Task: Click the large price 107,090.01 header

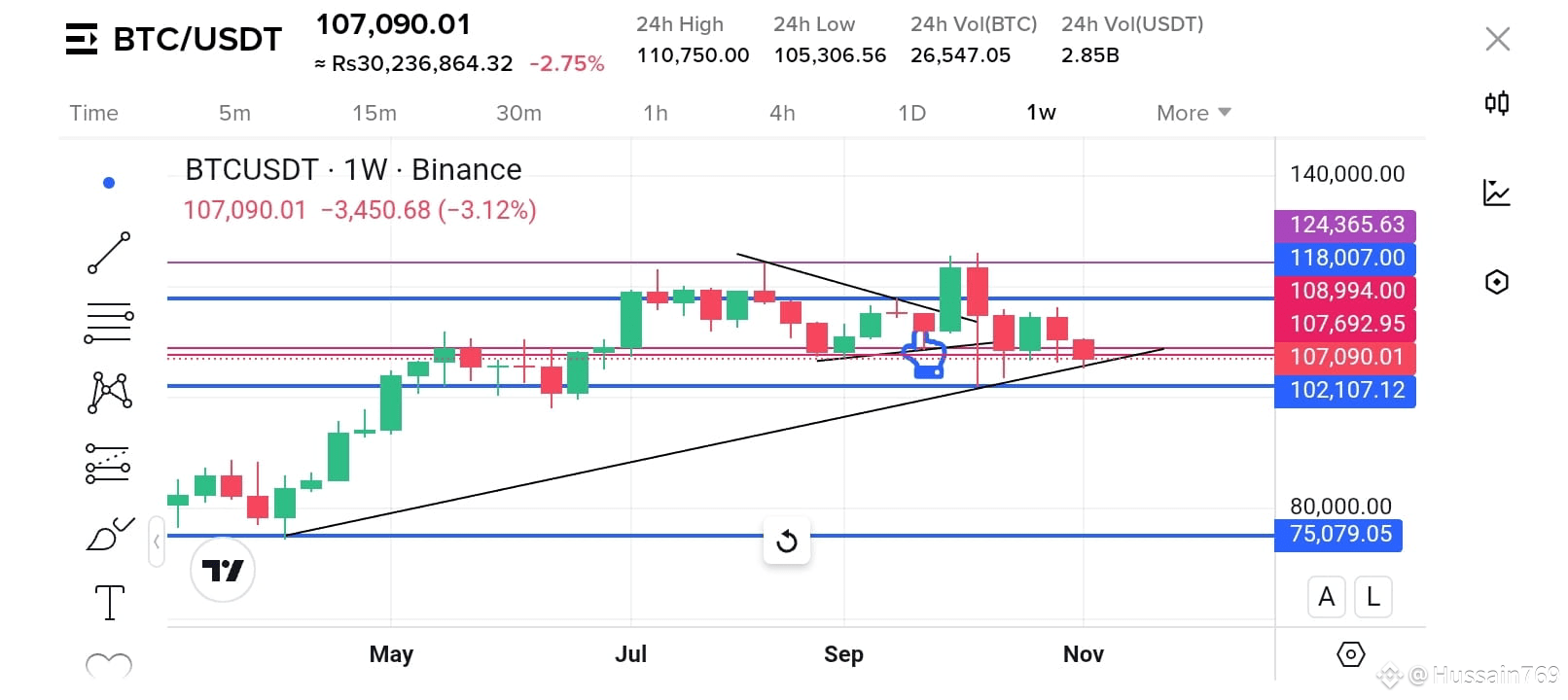Action: [x=393, y=24]
